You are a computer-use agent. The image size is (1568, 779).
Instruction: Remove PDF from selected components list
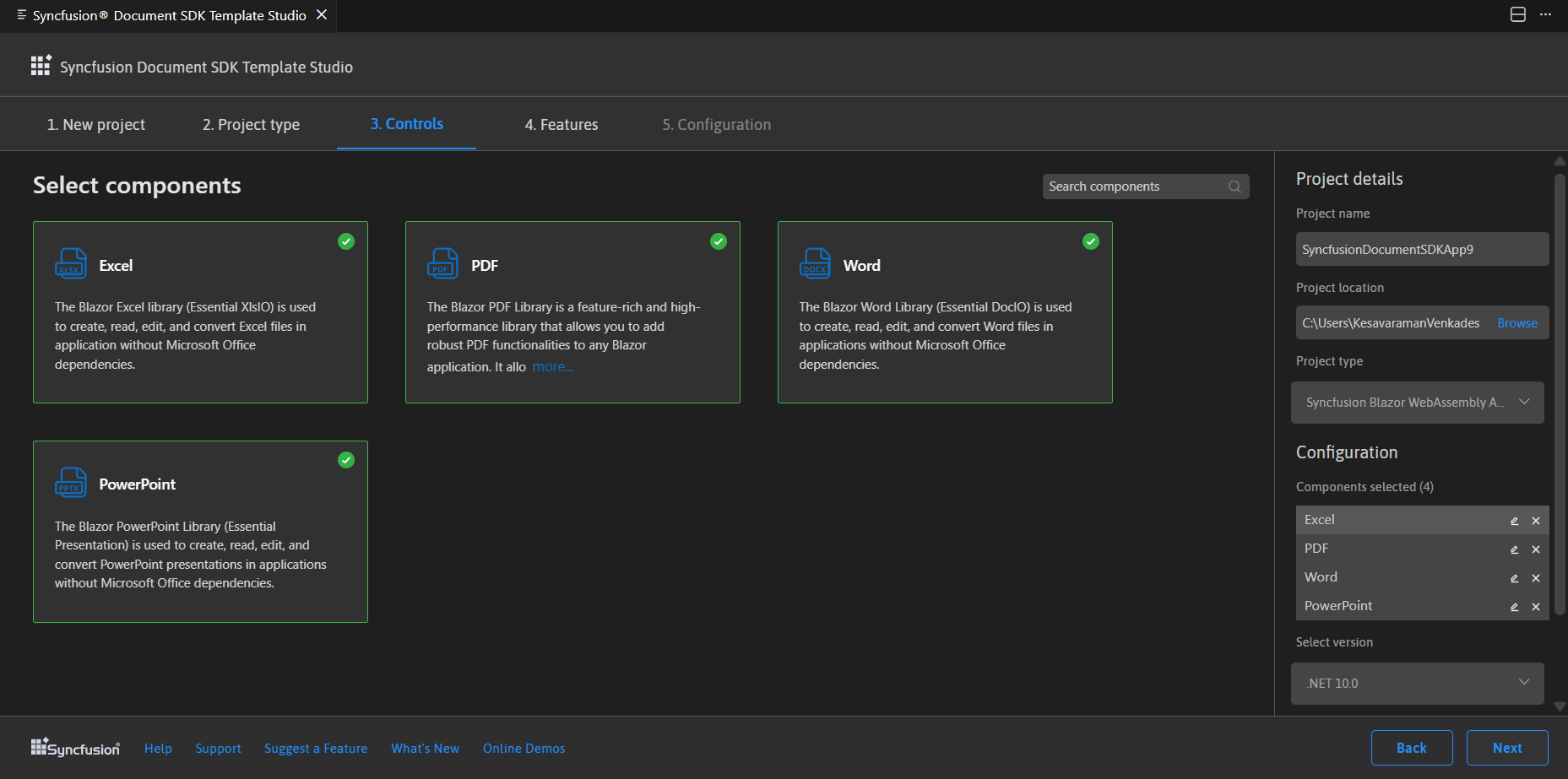coord(1536,549)
